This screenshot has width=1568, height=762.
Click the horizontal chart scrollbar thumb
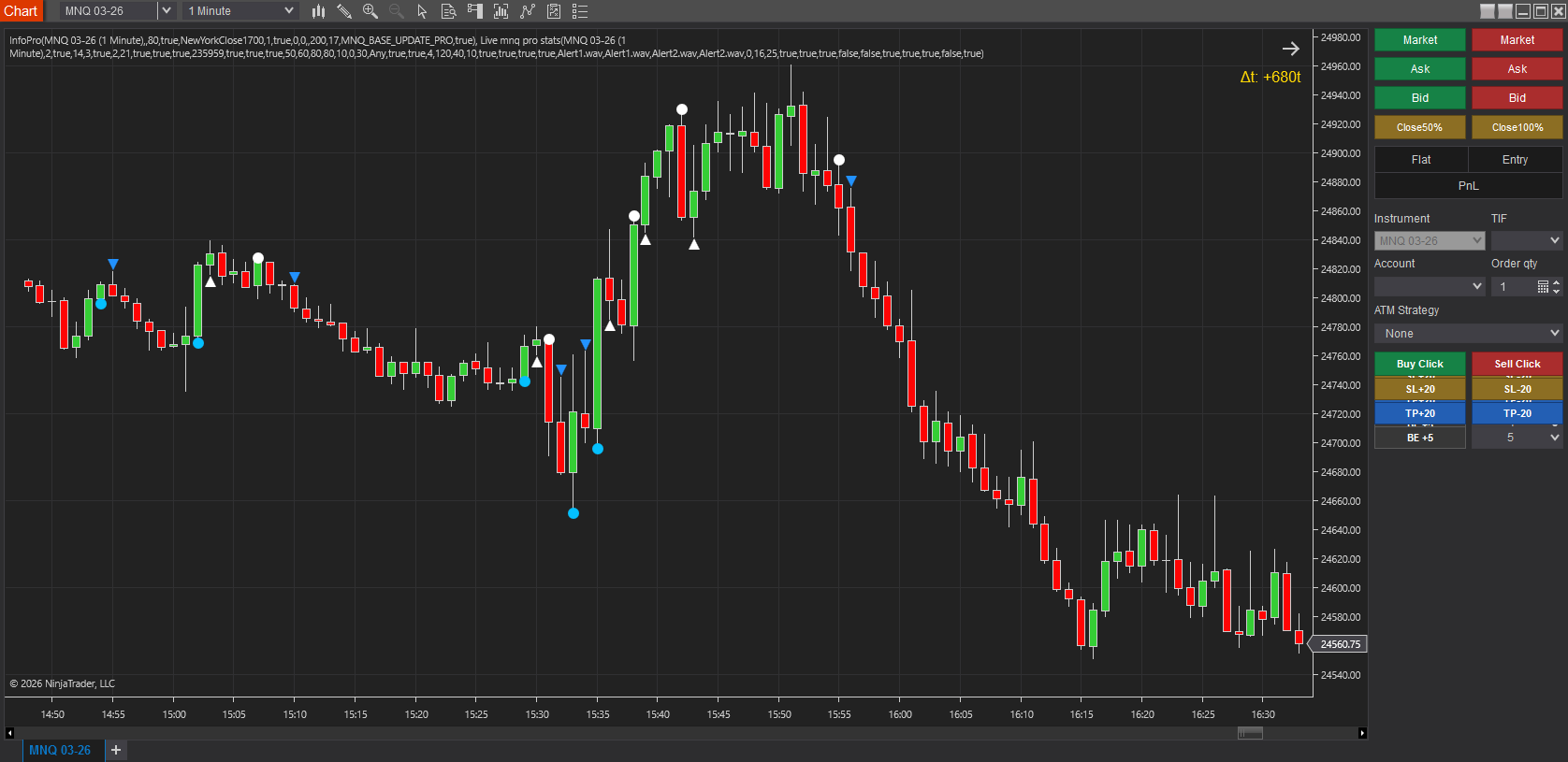pos(1250,733)
